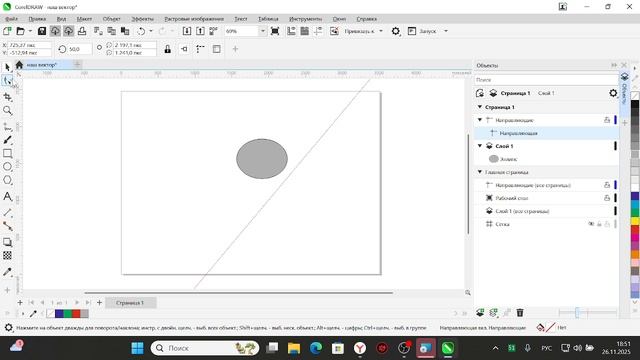Click the Export icon in toolbar
This screenshot has height=360, width=640.
tap(200, 31)
